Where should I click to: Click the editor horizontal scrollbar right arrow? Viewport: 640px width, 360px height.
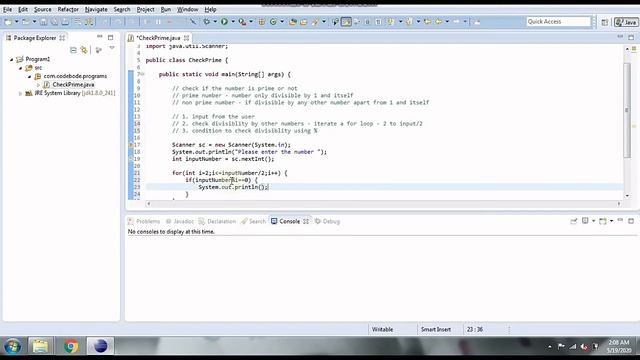tap(619, 204)
